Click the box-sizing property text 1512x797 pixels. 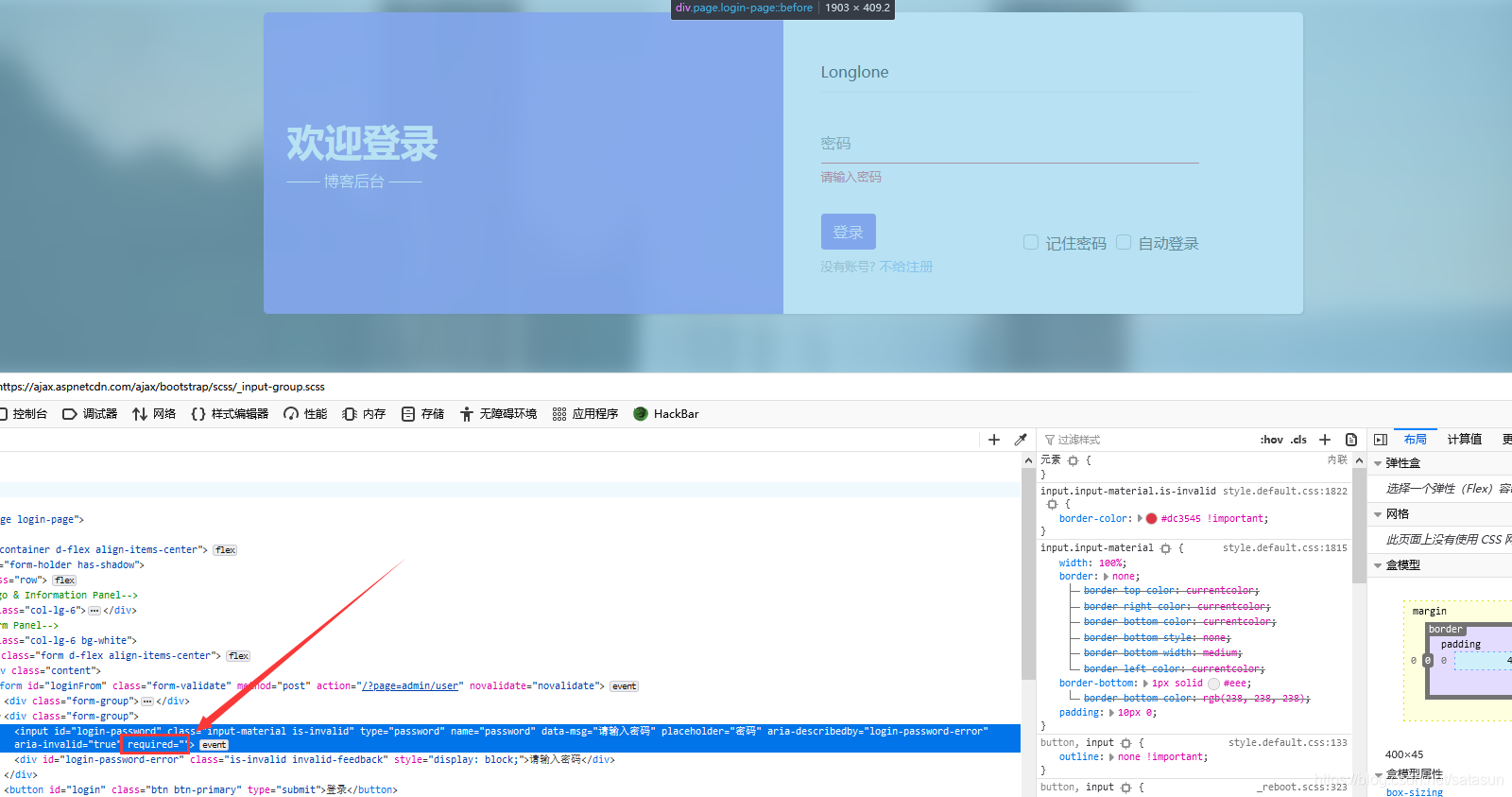[1415, 792]
